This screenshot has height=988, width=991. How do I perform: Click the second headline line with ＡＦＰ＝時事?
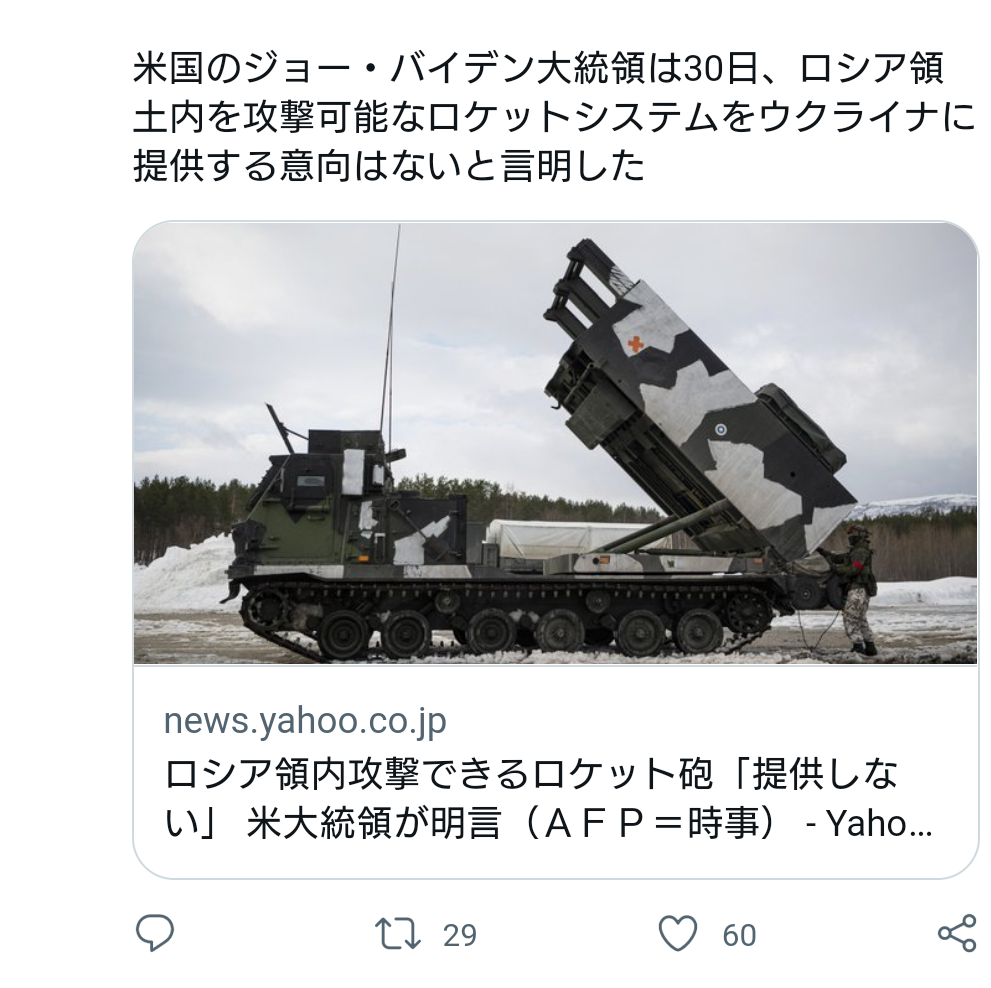(x=548, y=824)
